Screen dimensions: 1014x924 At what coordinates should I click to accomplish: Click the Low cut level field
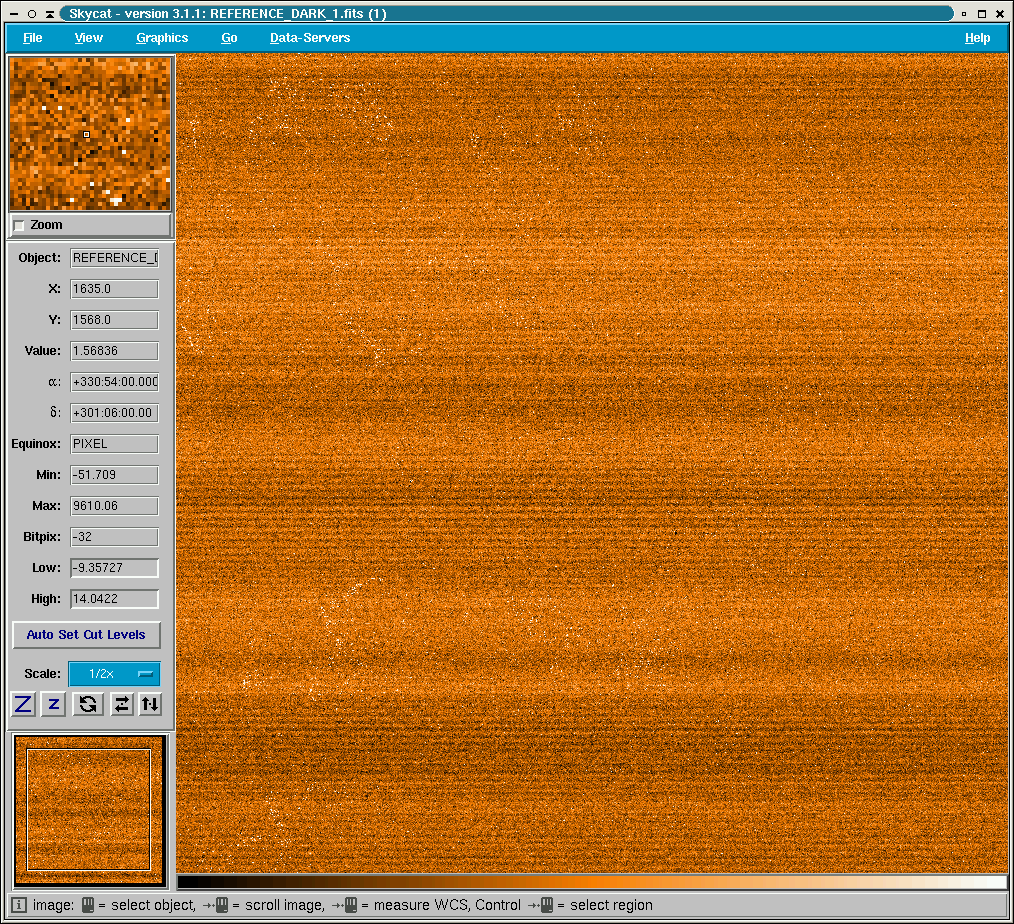point(114,568)
